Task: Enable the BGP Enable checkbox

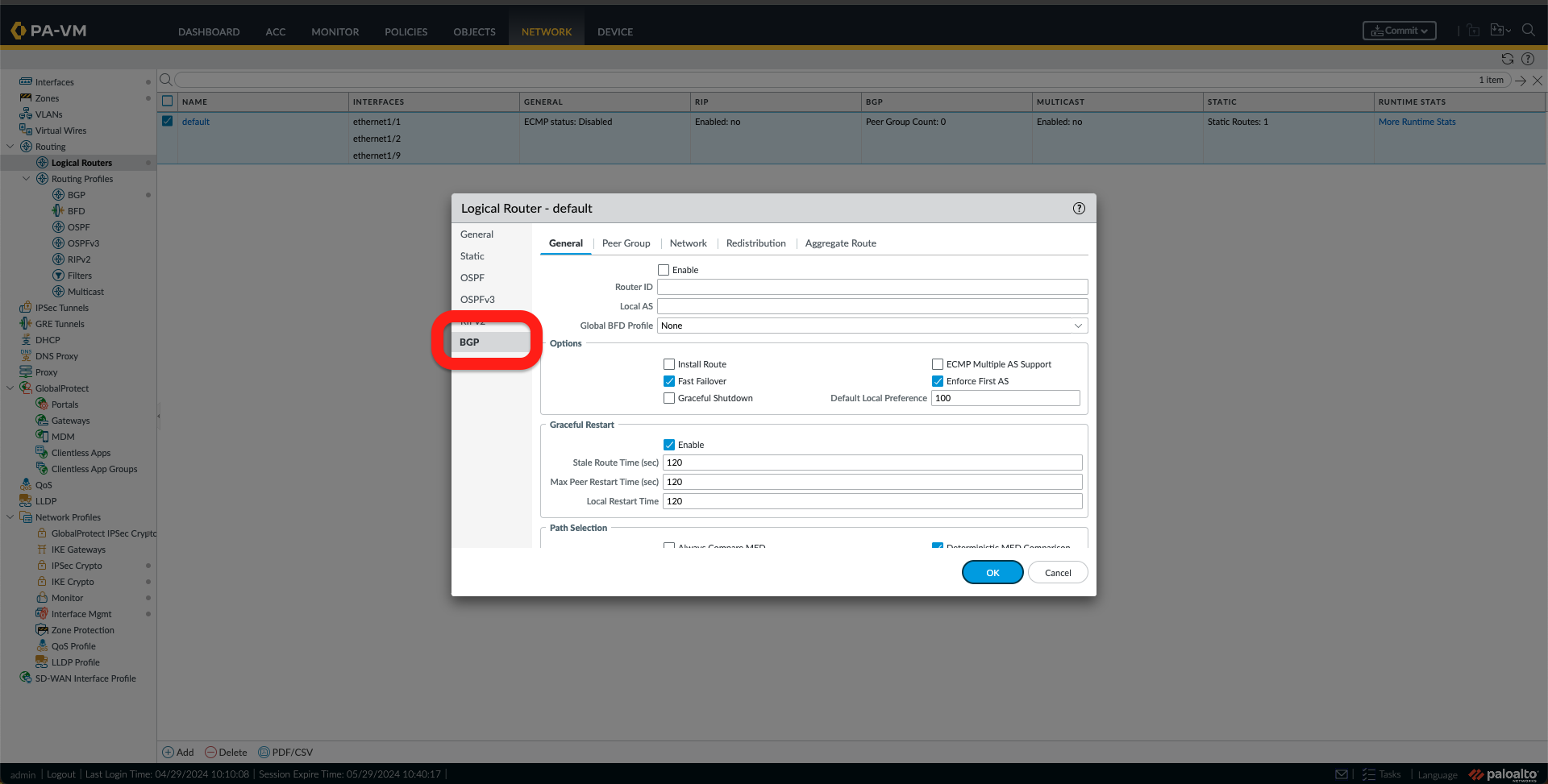Action: tap(664, 270)
